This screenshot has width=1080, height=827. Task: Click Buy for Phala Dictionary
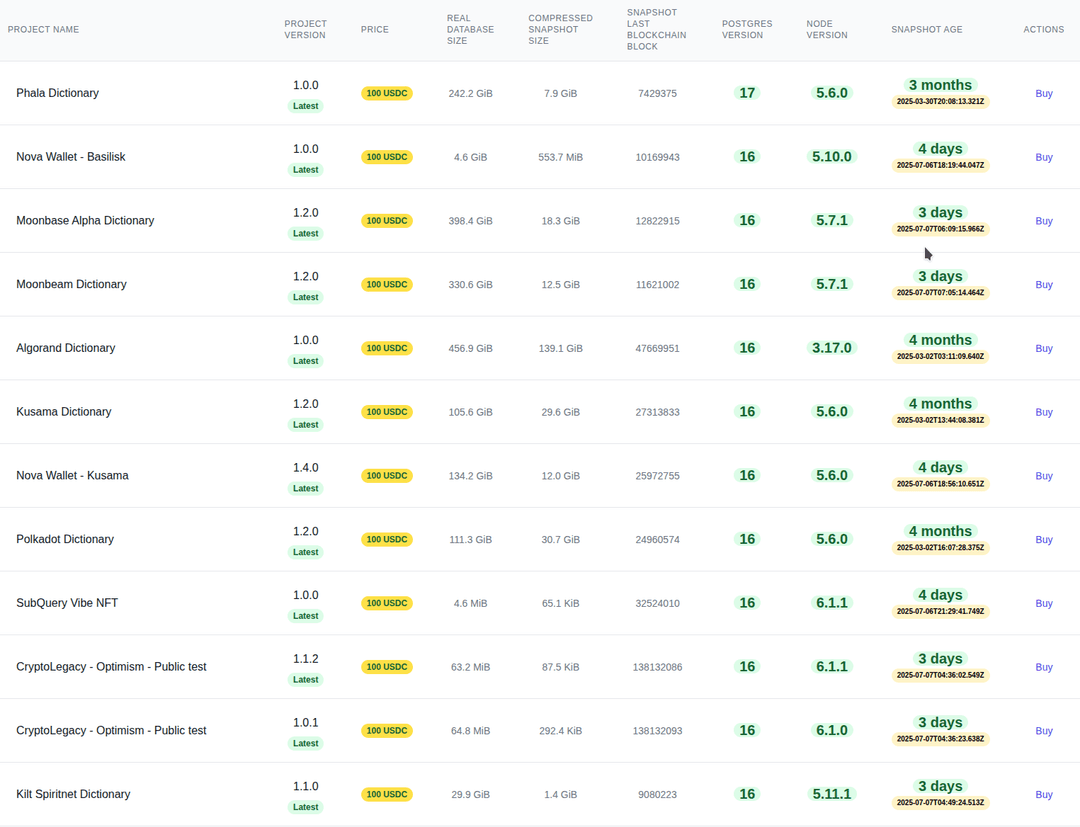[1043, 93]
